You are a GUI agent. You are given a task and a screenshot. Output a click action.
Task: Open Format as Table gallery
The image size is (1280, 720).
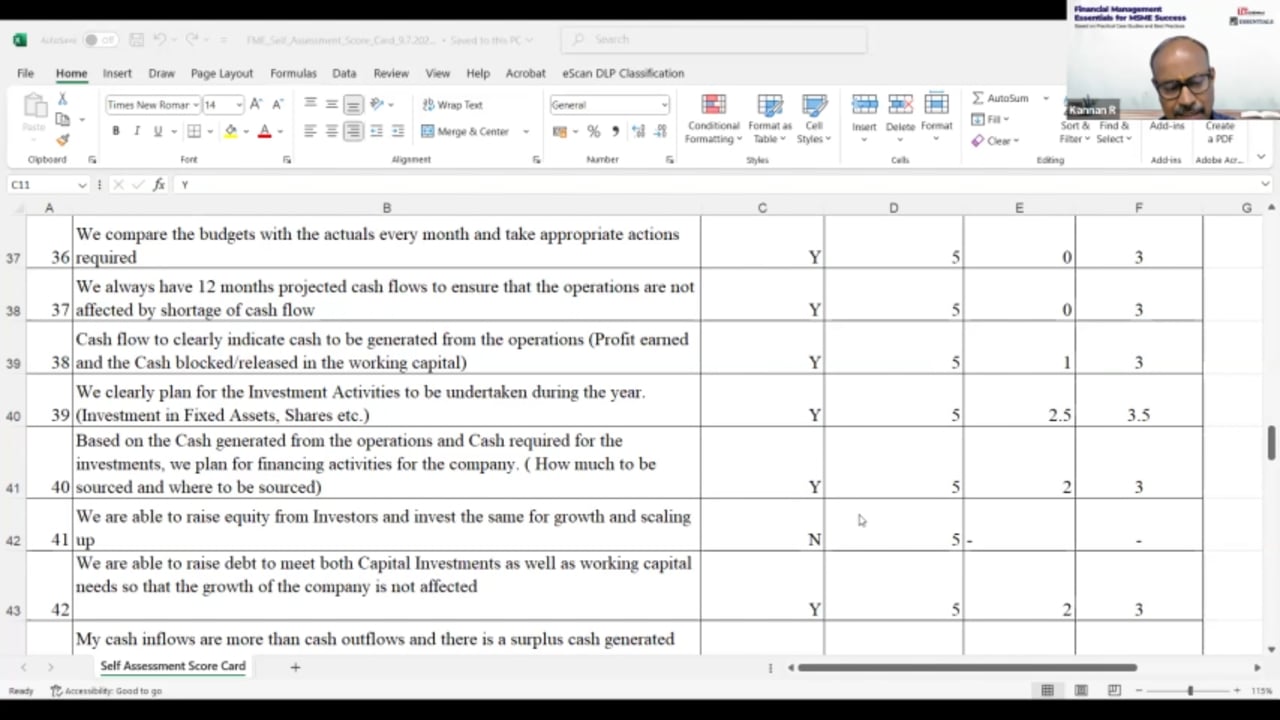tap(770, 120)
